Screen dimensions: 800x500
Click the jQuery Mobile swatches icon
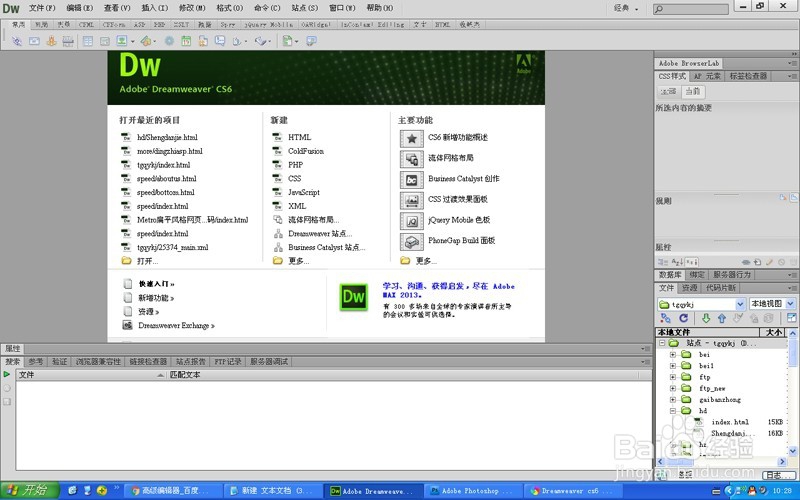tap(411, 221)
